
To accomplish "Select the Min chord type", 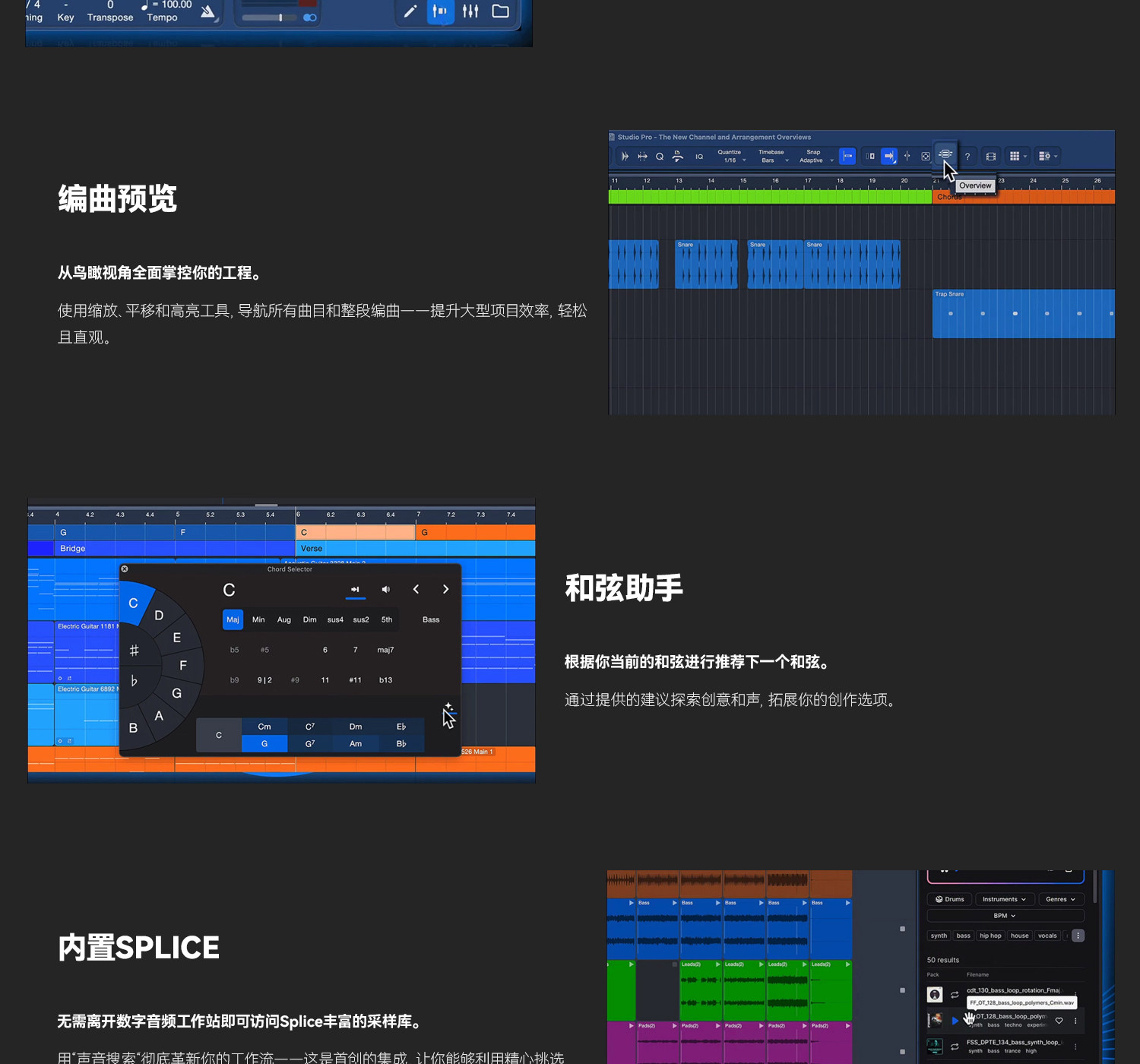I will tap(258, 619).
